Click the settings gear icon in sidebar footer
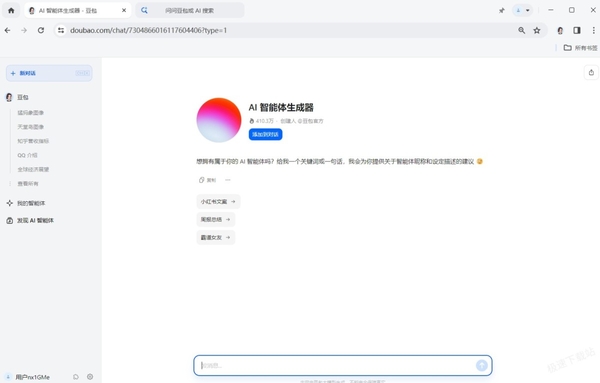600x383 pixels. click(x=90, y=376)
